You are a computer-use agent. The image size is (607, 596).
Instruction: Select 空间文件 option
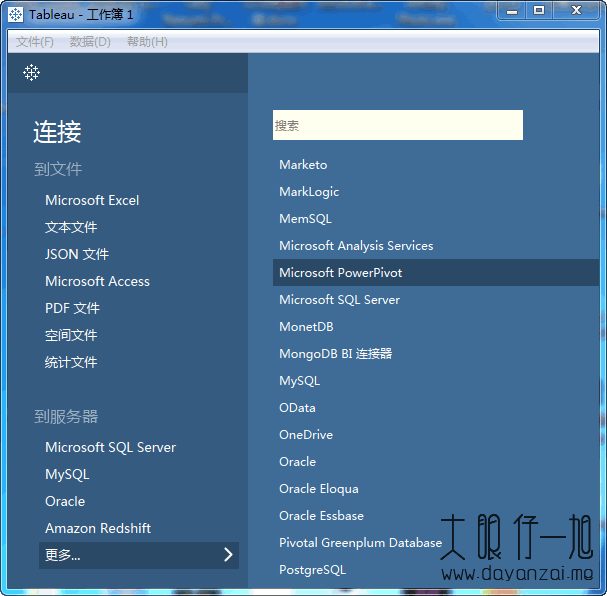[x=71, y=335]
